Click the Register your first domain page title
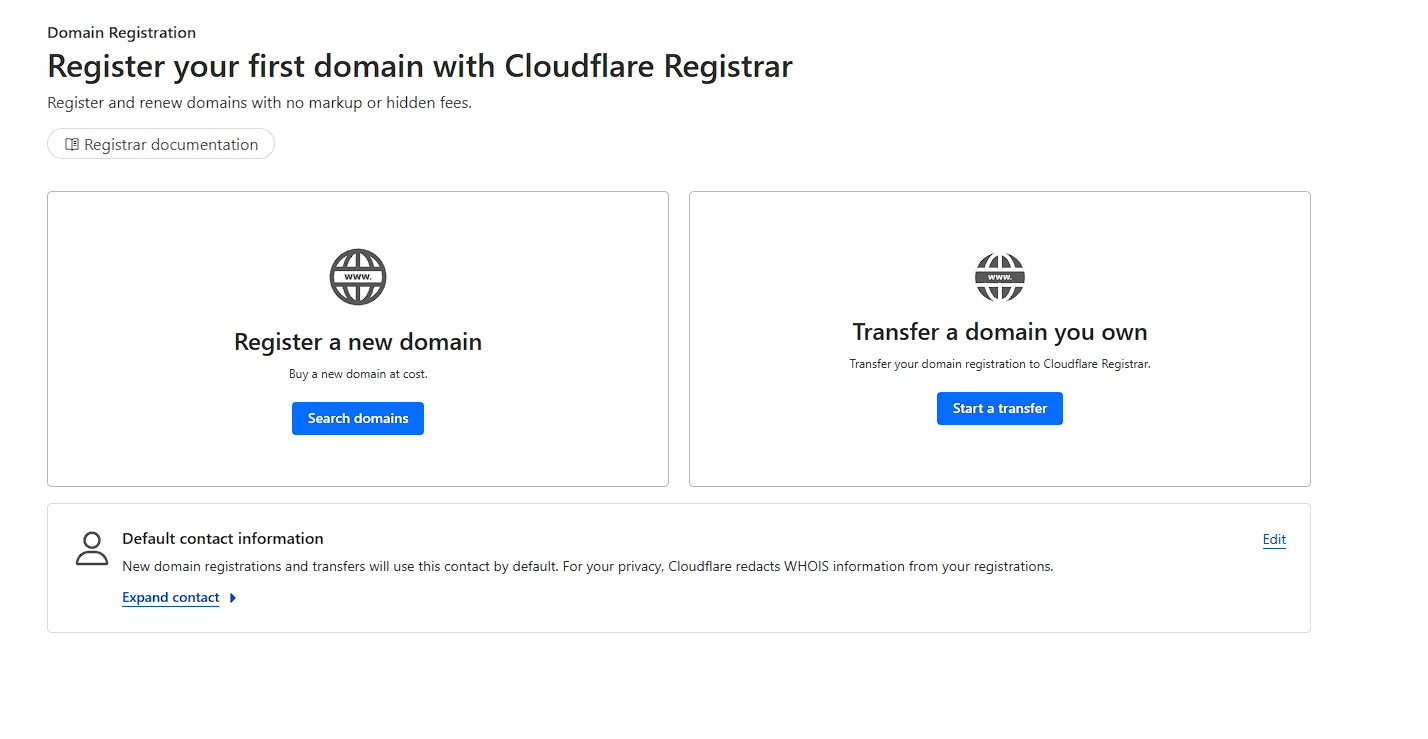This screenshot has width=1428, height=739. click(420, 67)
